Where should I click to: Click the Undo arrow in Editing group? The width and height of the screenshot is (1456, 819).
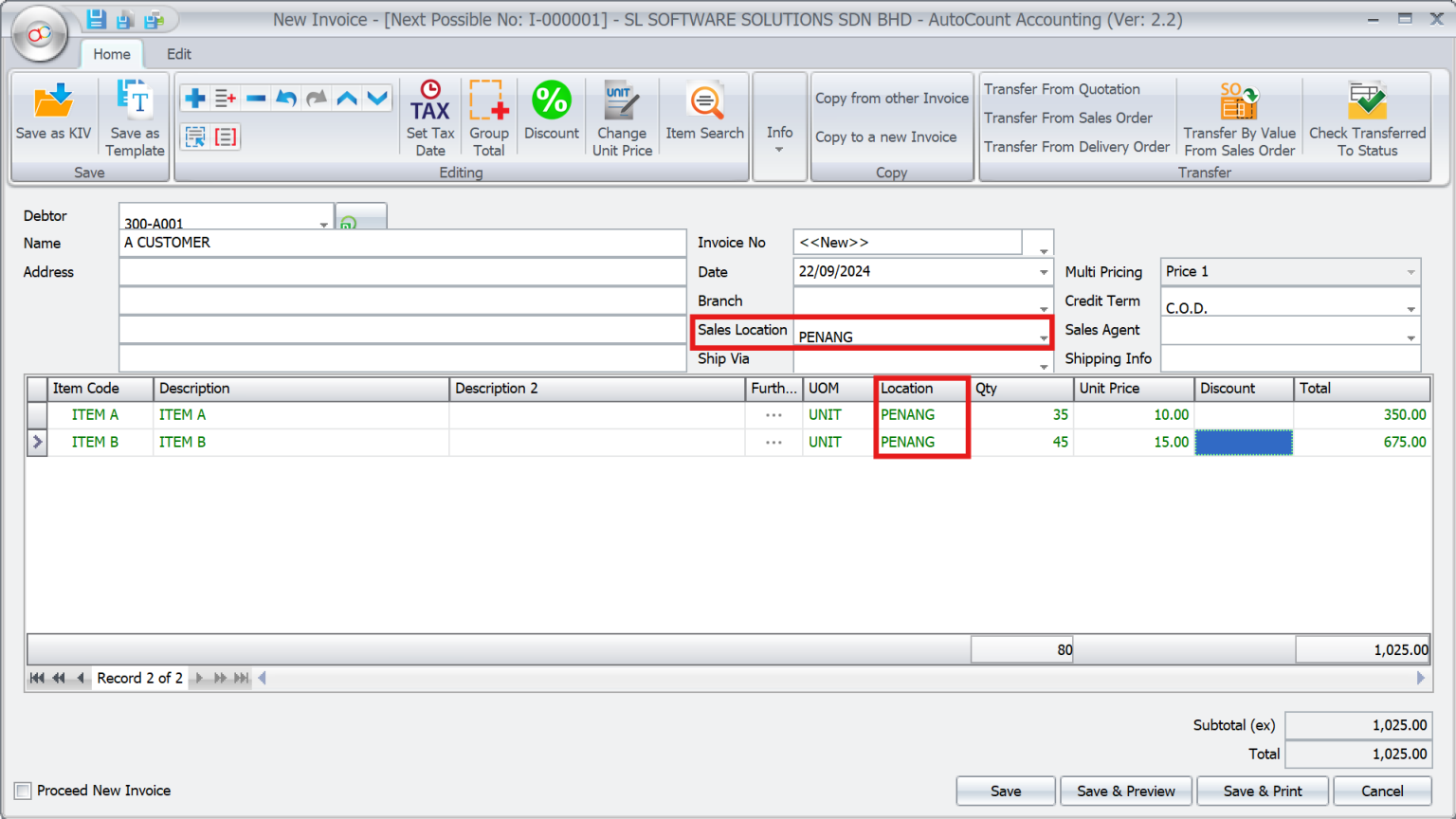coord(286,97)
